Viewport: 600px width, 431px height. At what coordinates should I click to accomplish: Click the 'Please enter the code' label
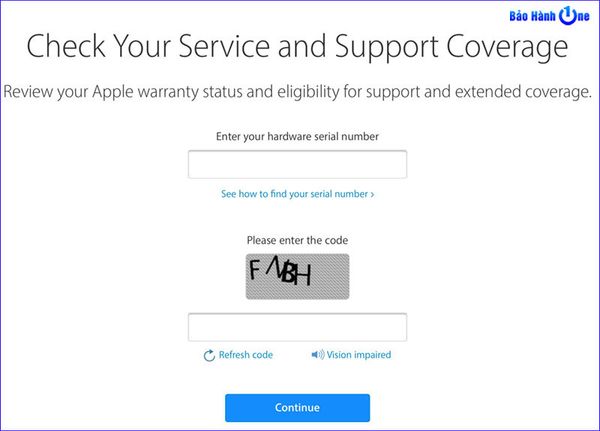tap(297, 241)
